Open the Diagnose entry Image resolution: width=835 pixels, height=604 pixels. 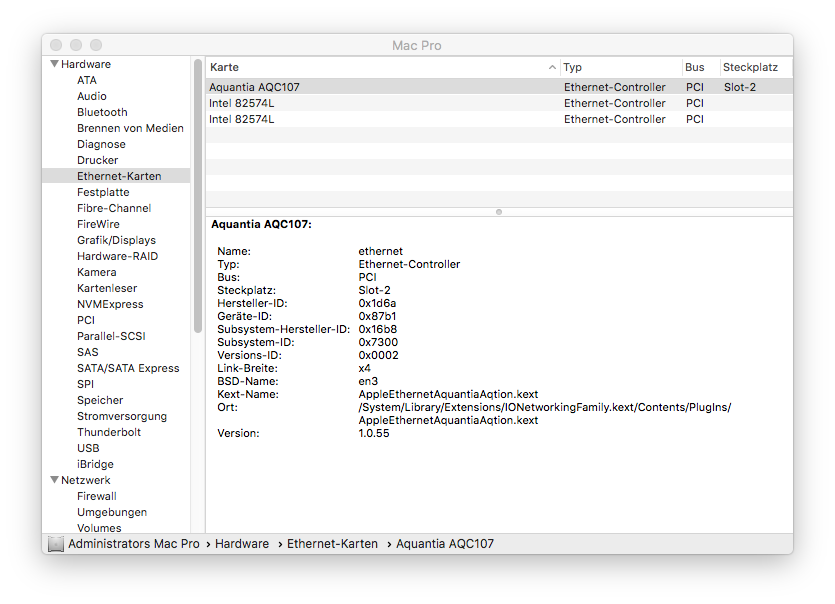(x=101, y=144)
